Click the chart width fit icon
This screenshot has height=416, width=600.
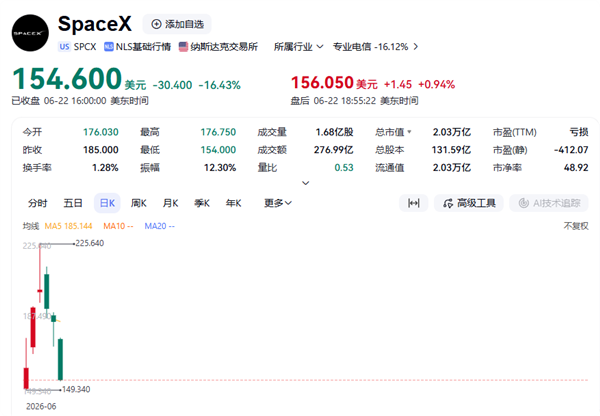tap(414, 203)
